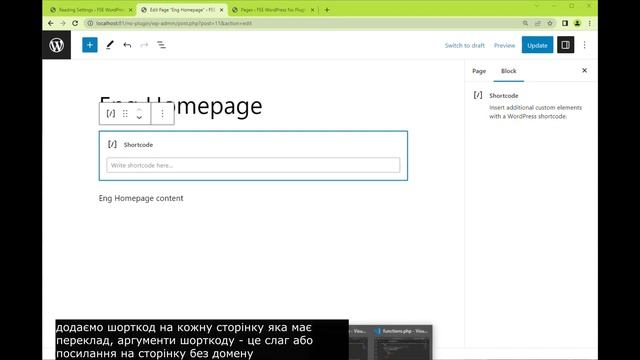Close the settings sidebar
Viewport: 640px width, 360px height.
coord(584,71)
